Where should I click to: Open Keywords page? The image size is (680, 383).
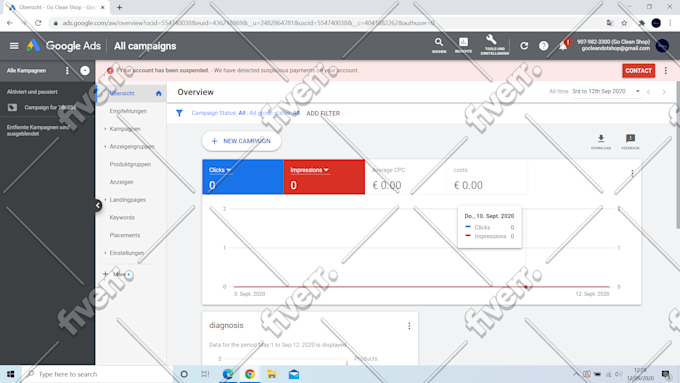click(122, 218)
